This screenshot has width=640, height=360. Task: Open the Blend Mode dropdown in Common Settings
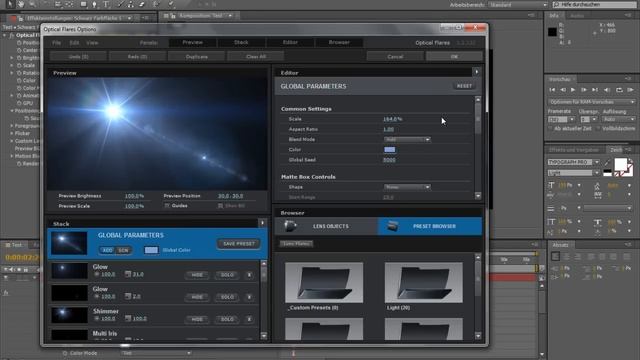[407, 140]
